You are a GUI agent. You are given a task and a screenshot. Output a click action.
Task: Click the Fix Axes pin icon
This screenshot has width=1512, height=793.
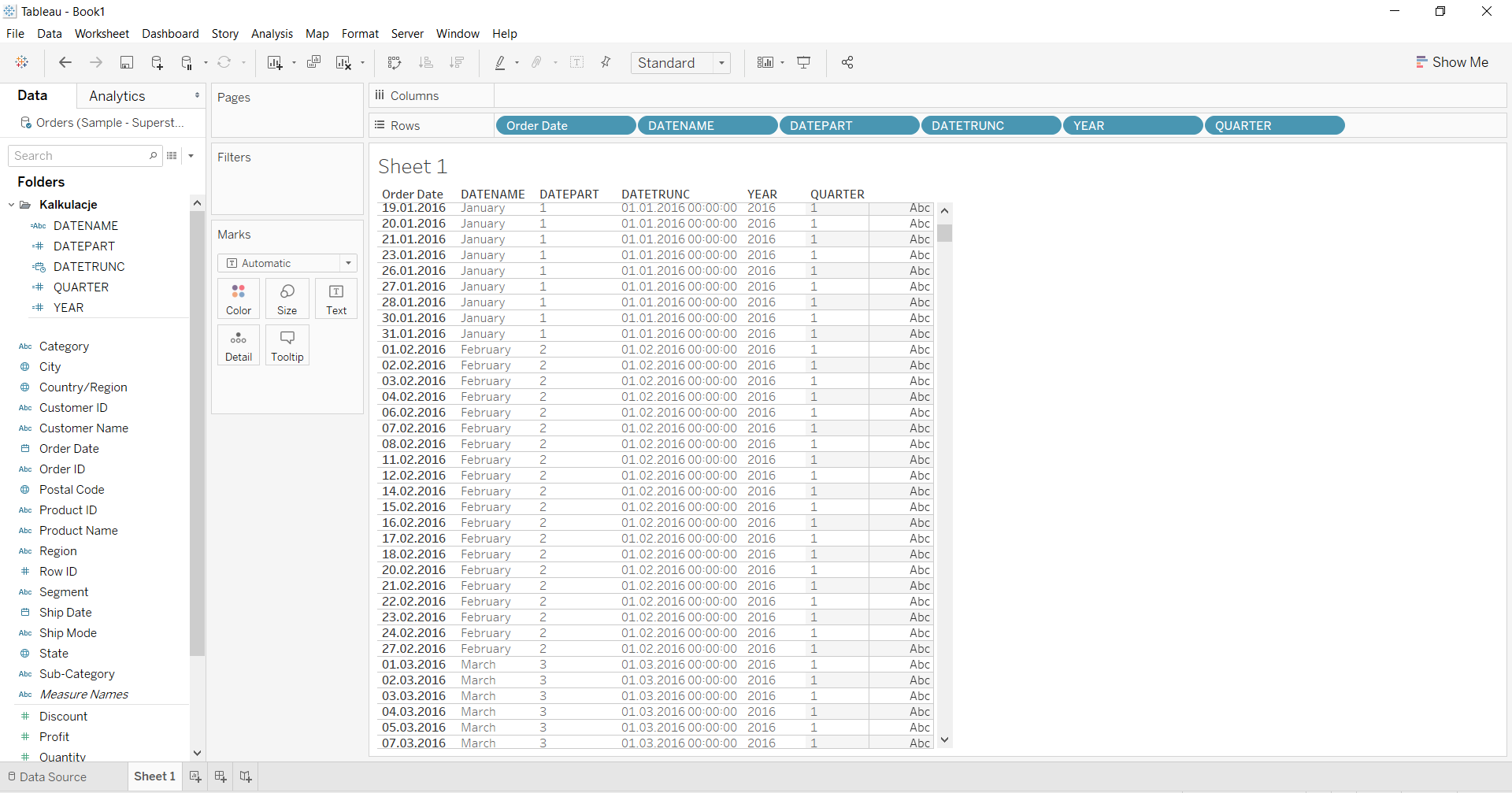pos(606,63)
